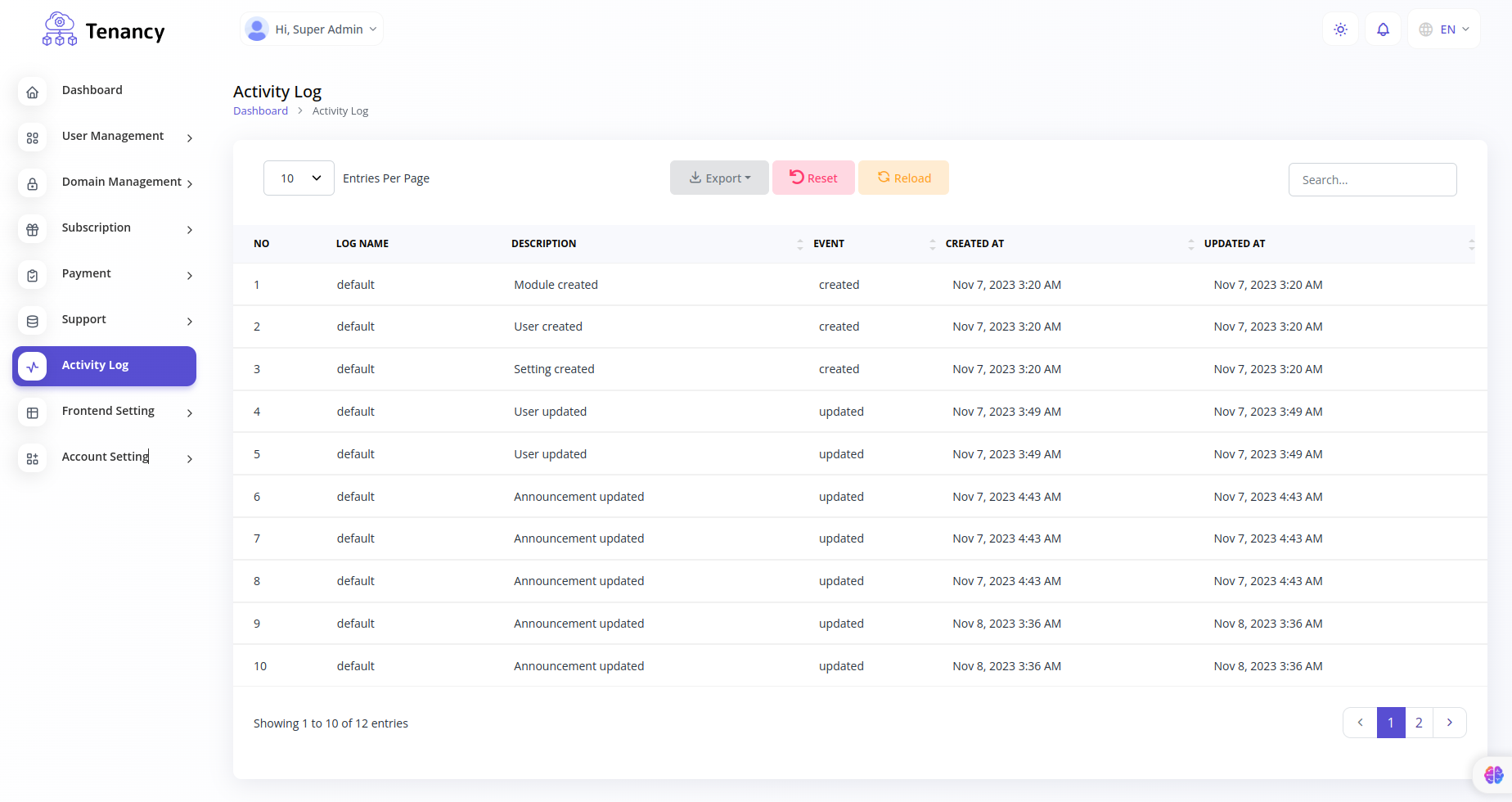Screen dimensions: 1512x802
Task: Select the Activity Log pulse icon
Action: tap(32, 367)
